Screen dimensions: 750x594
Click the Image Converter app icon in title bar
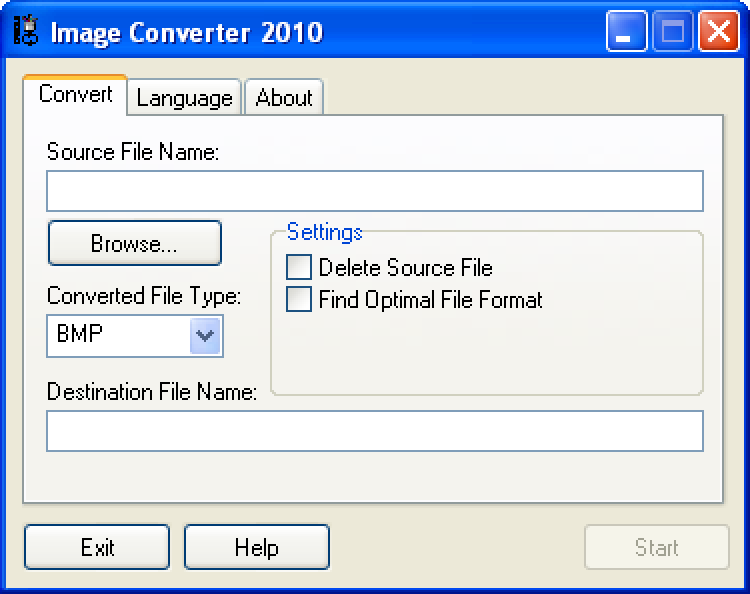pos(25,32)
